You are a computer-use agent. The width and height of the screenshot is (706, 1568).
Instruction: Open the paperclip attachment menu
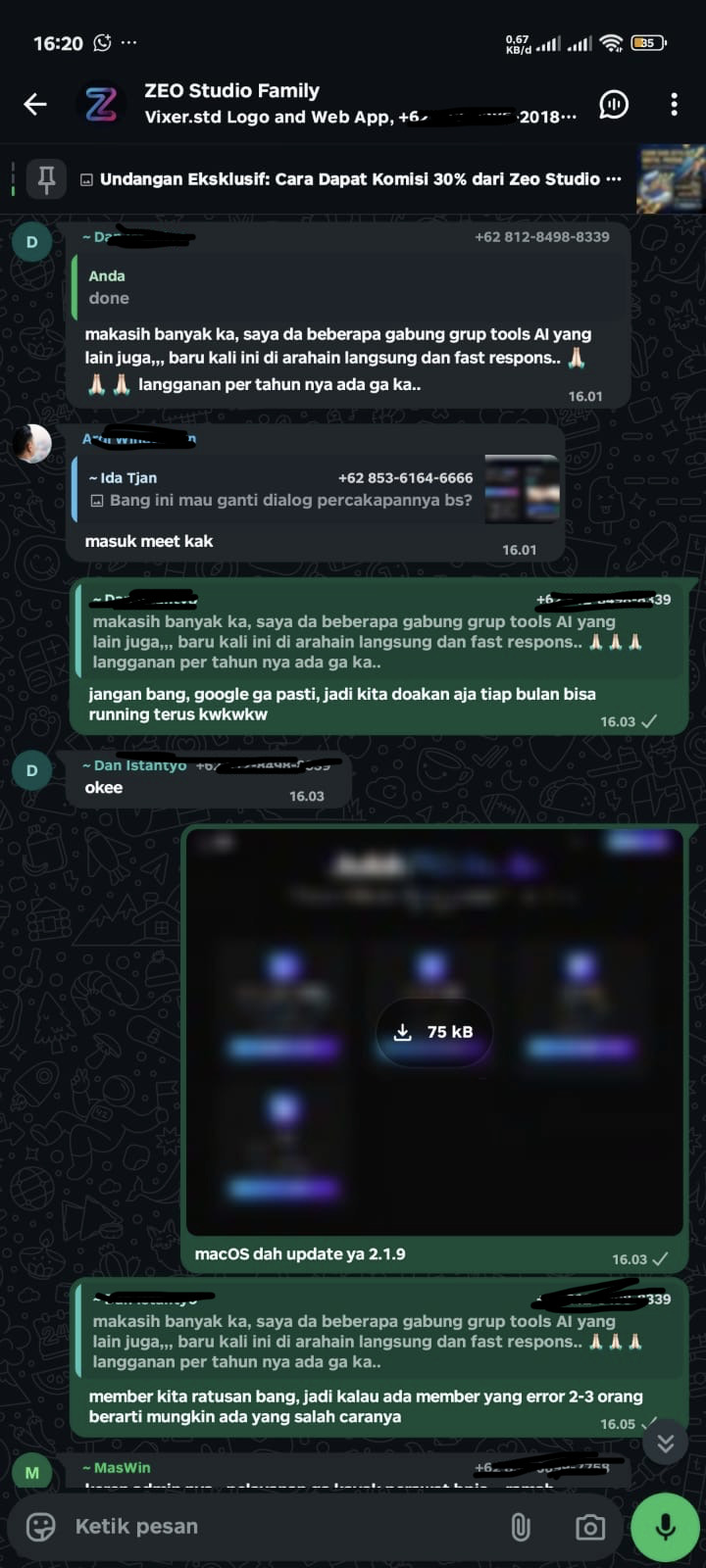[521, 1527]
